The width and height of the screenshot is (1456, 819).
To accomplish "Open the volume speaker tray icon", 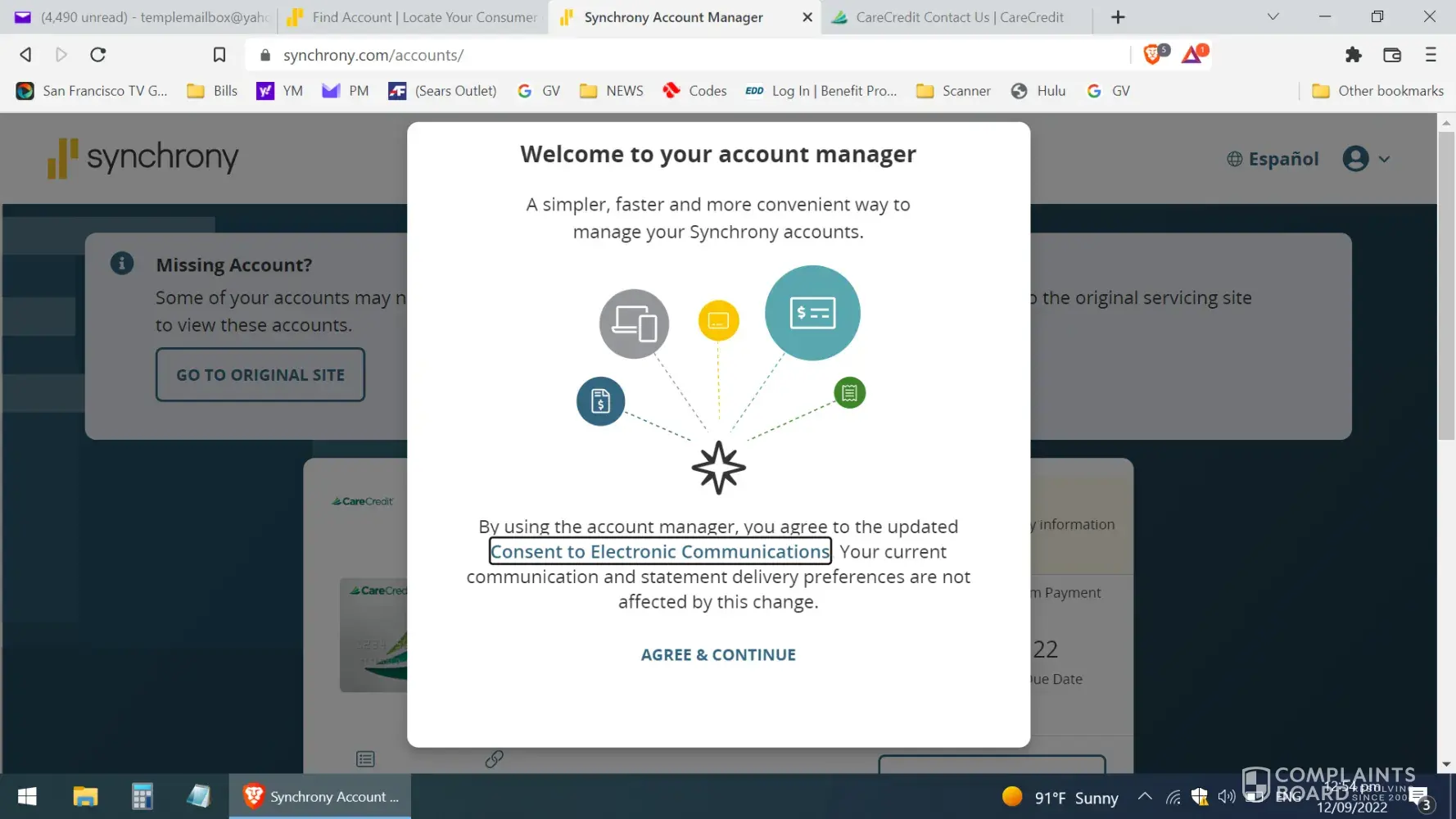I will coord(1226,797).
